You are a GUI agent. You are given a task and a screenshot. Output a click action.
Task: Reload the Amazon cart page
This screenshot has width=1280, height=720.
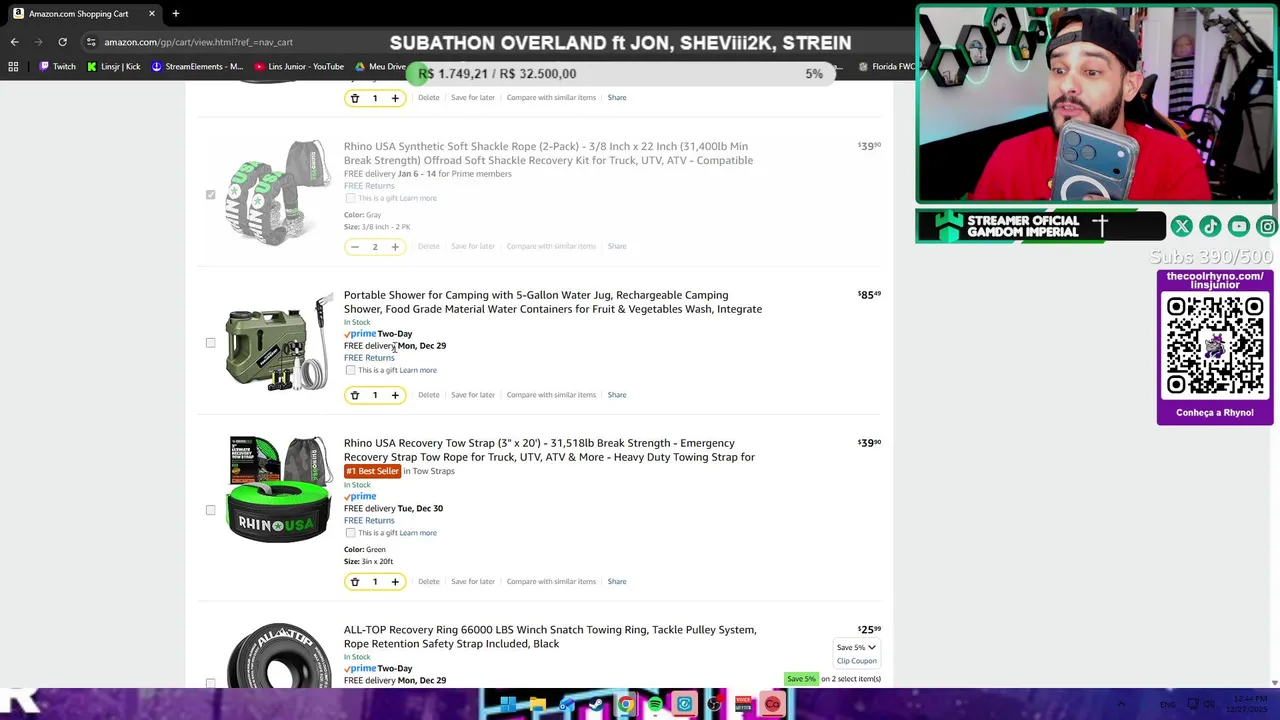[62, 42]
